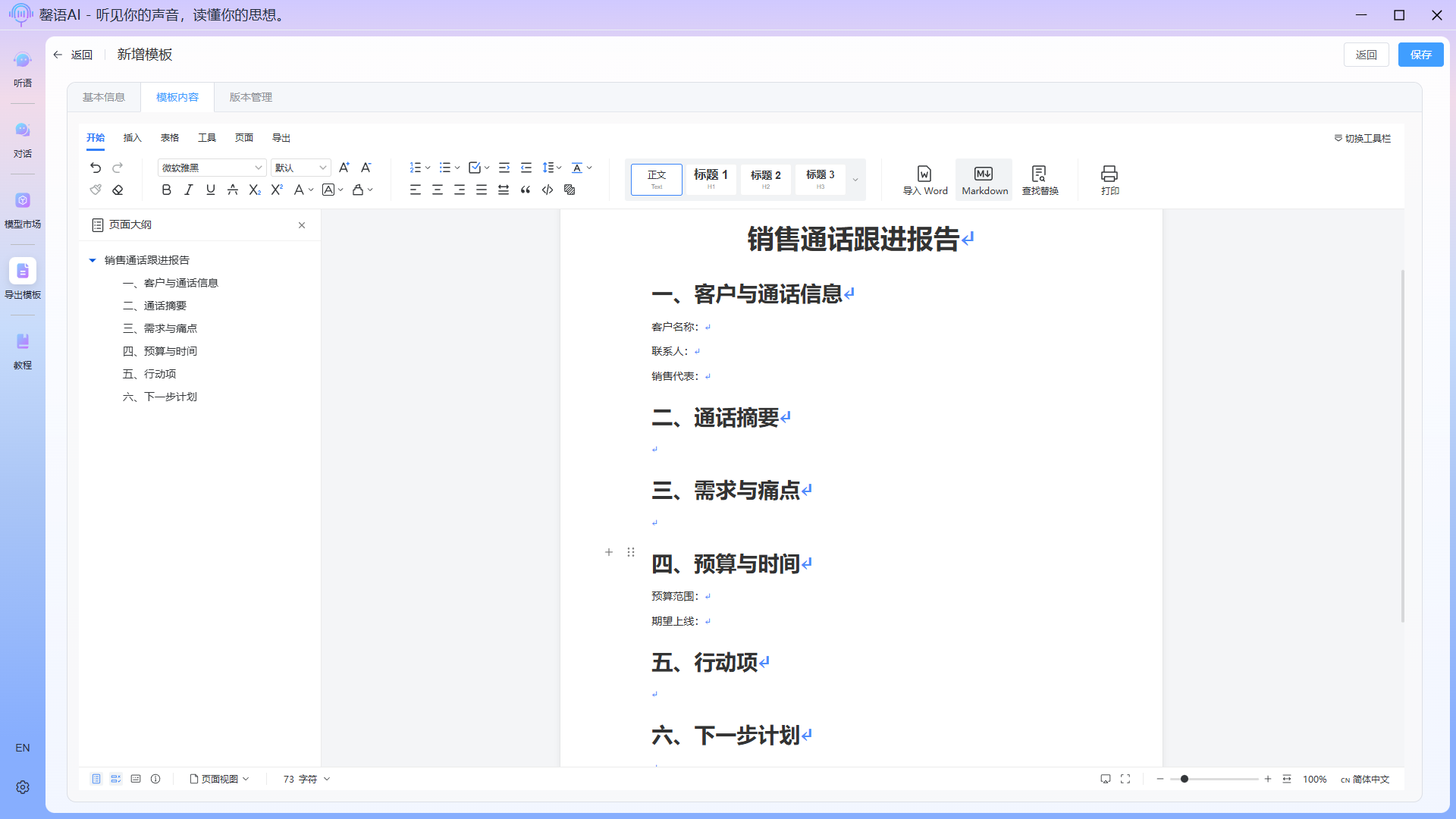
Task: Apply 正文 text style
Action: coord(657,180)
